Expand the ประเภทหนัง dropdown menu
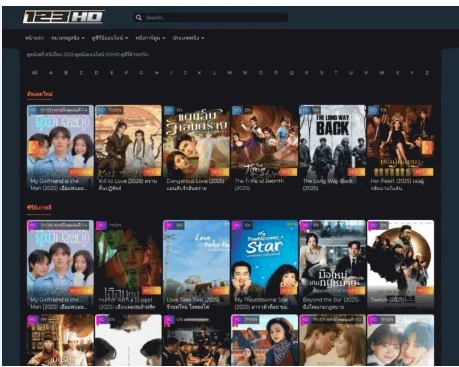Viewport: 459px width, 367px height. [x=188, y=38]
